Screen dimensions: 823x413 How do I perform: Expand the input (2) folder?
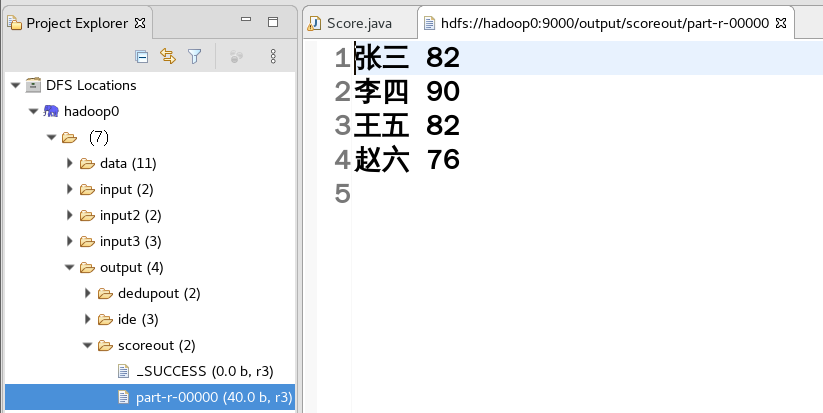pos(69,189)
